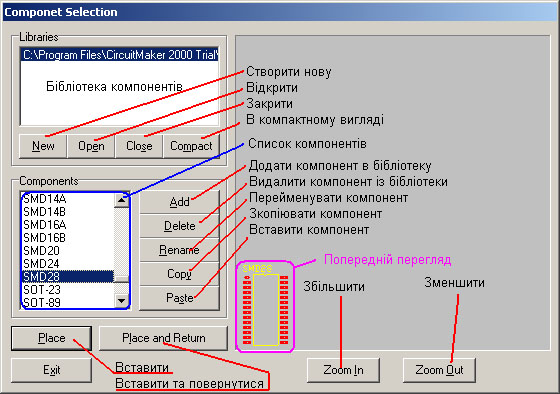Exit the Component Selection dialog
Image resolution: width=560 pixels, height=394 pixels.
point(51,370)
